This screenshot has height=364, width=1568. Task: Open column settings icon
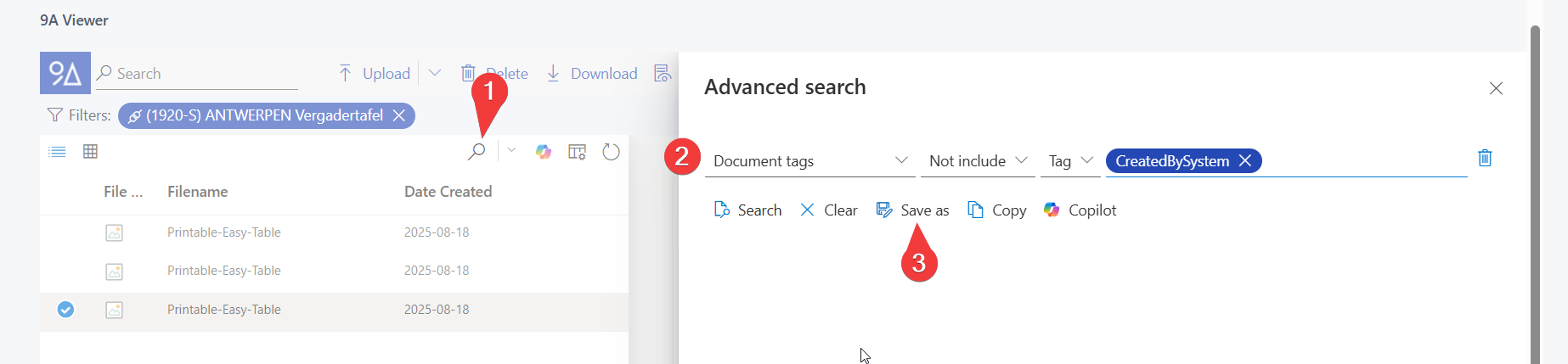pyautogui.click(x=577, y=152)
